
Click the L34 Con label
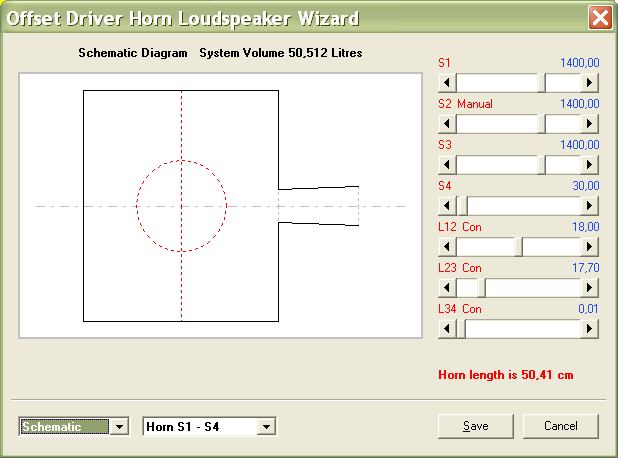[460, 309]
